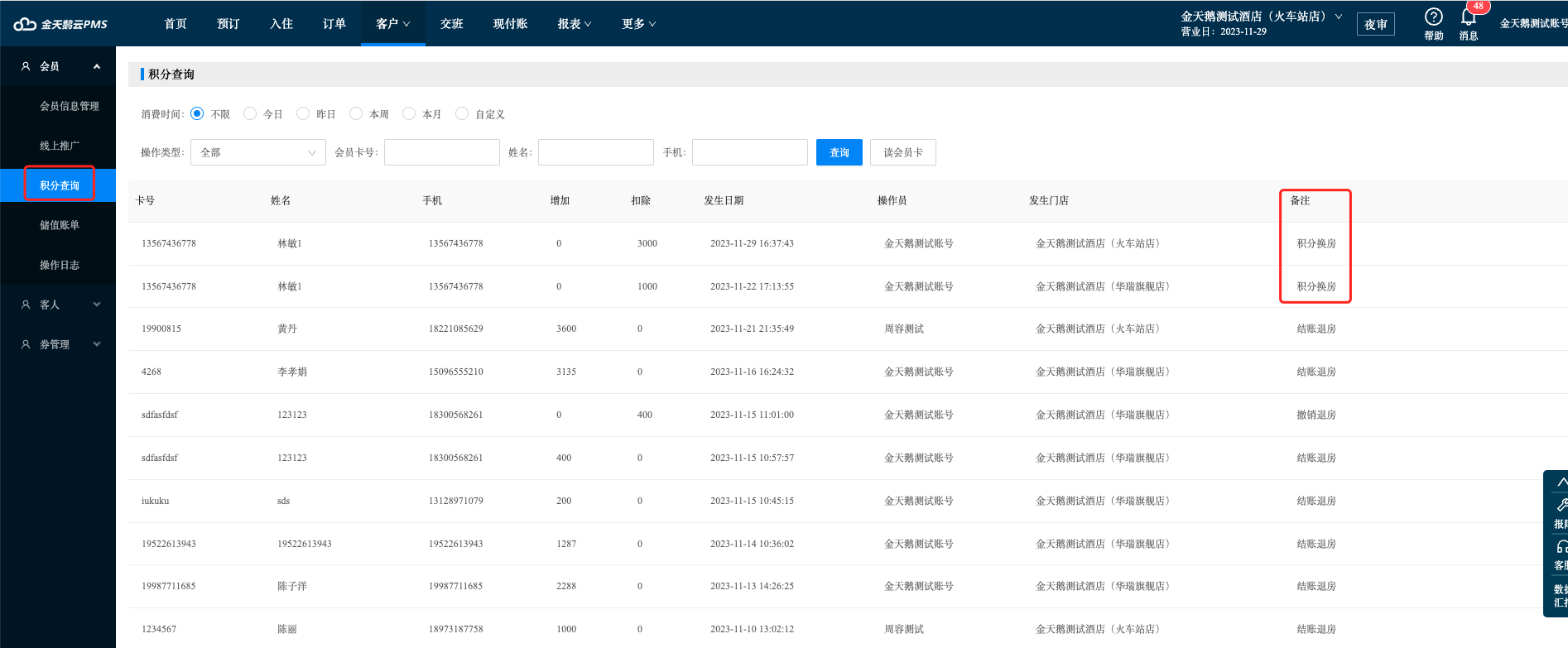Go to 首页 in top navigation
Viewport: 1568px width, 648px height.
coord(176,24)
